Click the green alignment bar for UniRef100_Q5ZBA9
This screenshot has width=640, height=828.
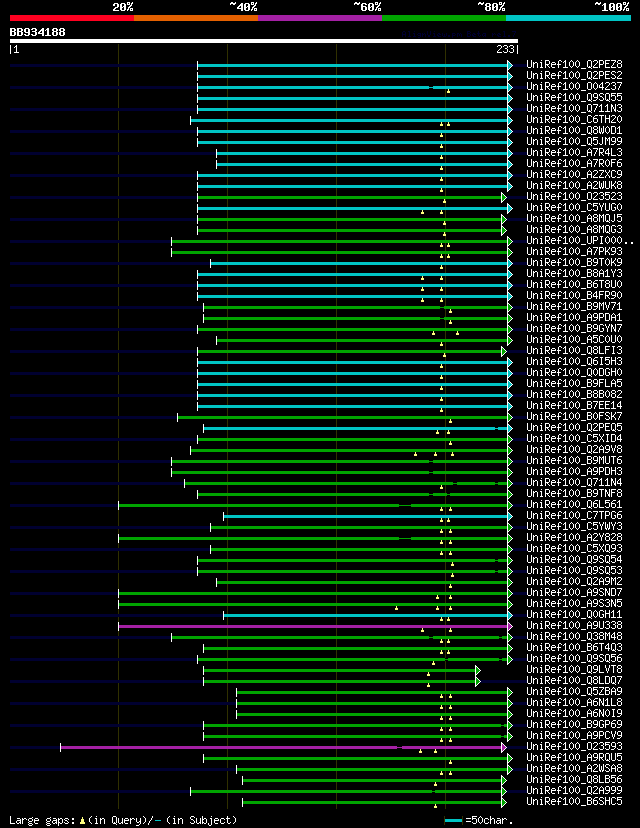(372, 693)
